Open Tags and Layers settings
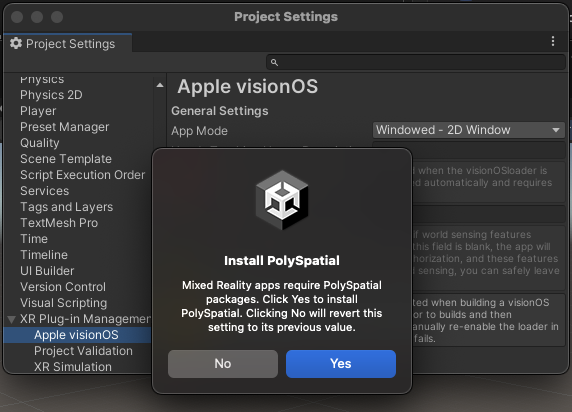The height and width of the screenshot is (412, 572). coord(66,207)
